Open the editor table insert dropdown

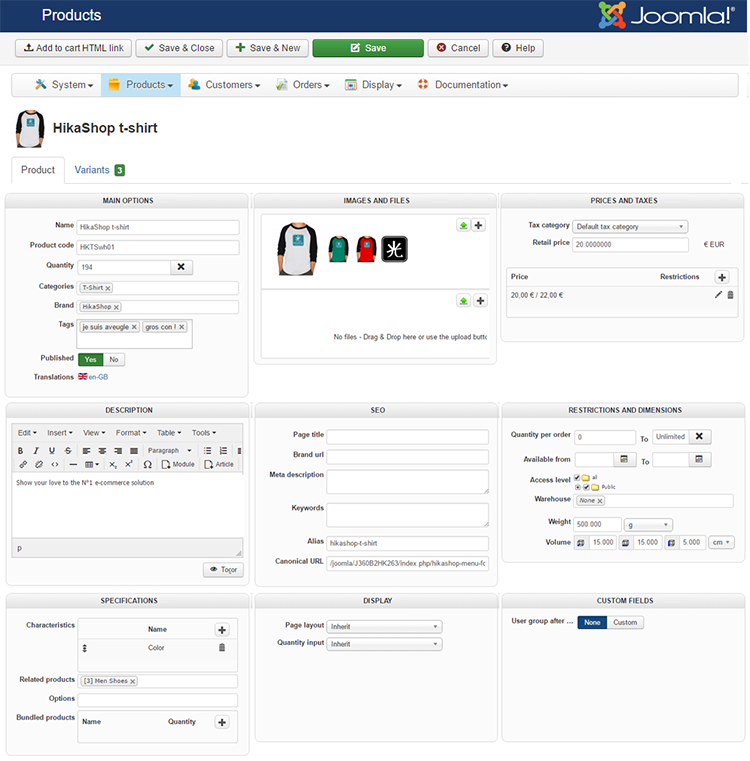click(x=92, y=464)
